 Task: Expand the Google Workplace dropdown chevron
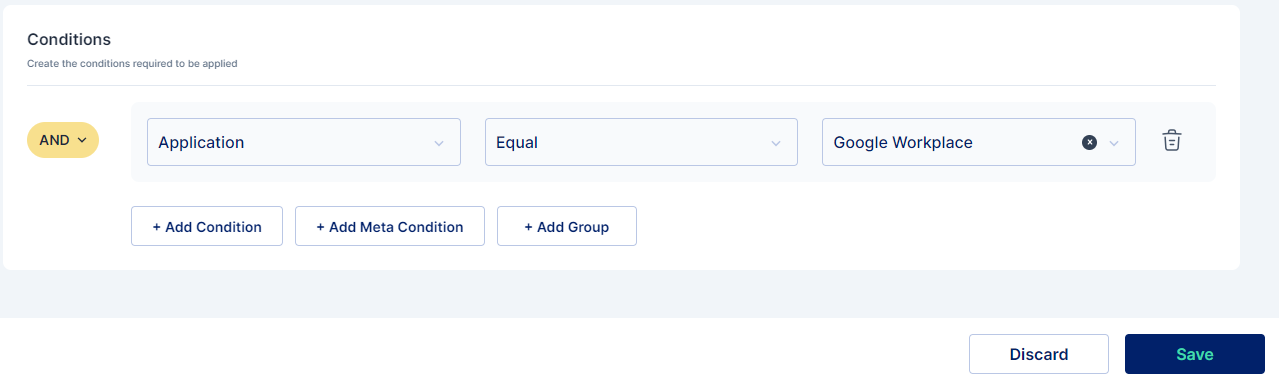[x=1115, y=143]
